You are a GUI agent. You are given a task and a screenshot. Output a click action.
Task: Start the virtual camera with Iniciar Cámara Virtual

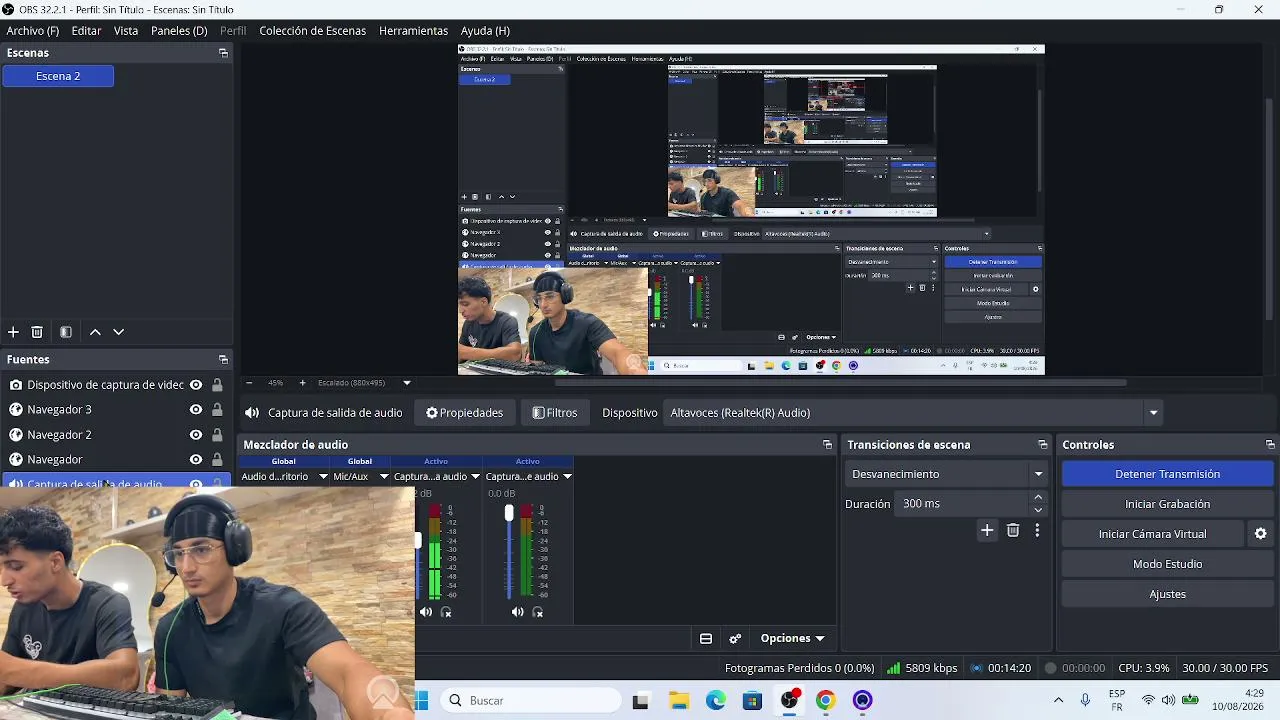point(1152,534)
